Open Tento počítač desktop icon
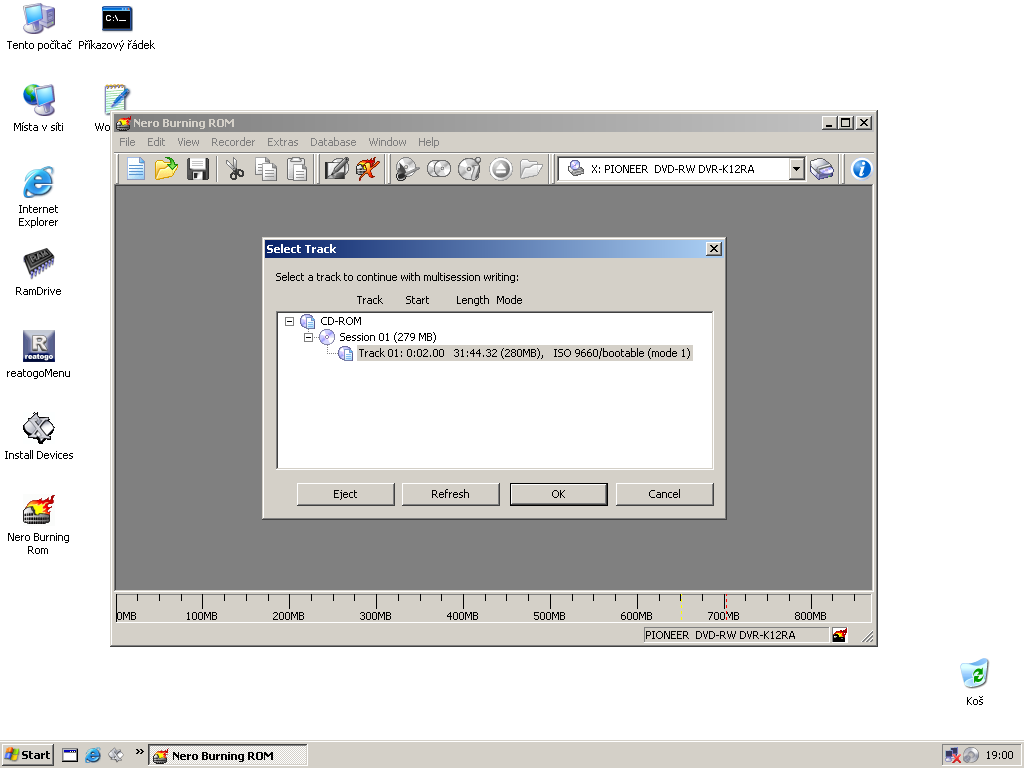 coord(39,28)
